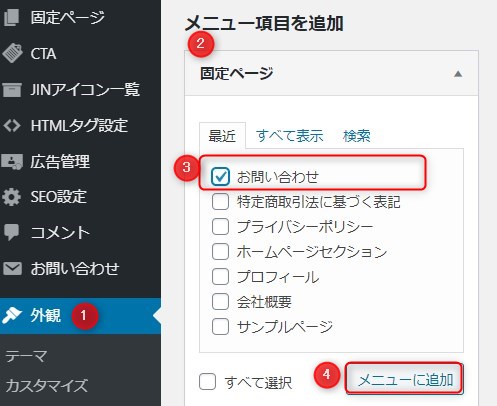The image size is (497, 406).
Task: Click the 固定ページ pages icon in sidebar
Action: tap(12, 17)
